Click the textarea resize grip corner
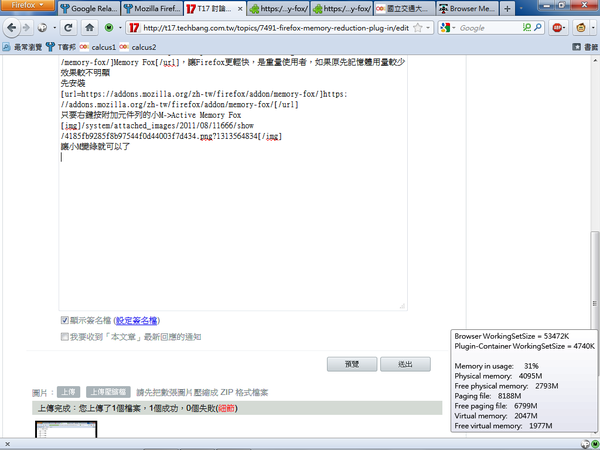This screenshot has height=450, width=600. coord(403,306)
